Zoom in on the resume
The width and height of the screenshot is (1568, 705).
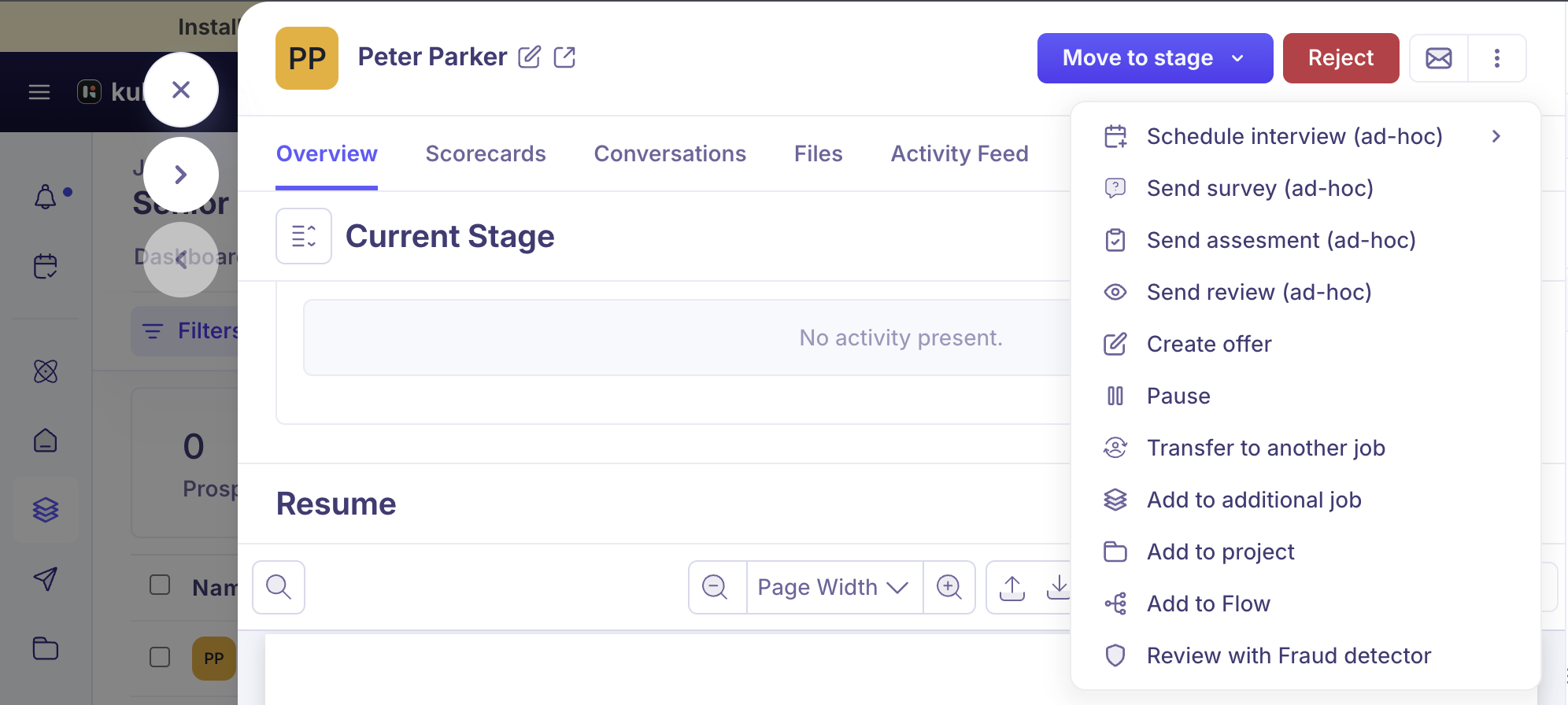[x=949, y=587]
